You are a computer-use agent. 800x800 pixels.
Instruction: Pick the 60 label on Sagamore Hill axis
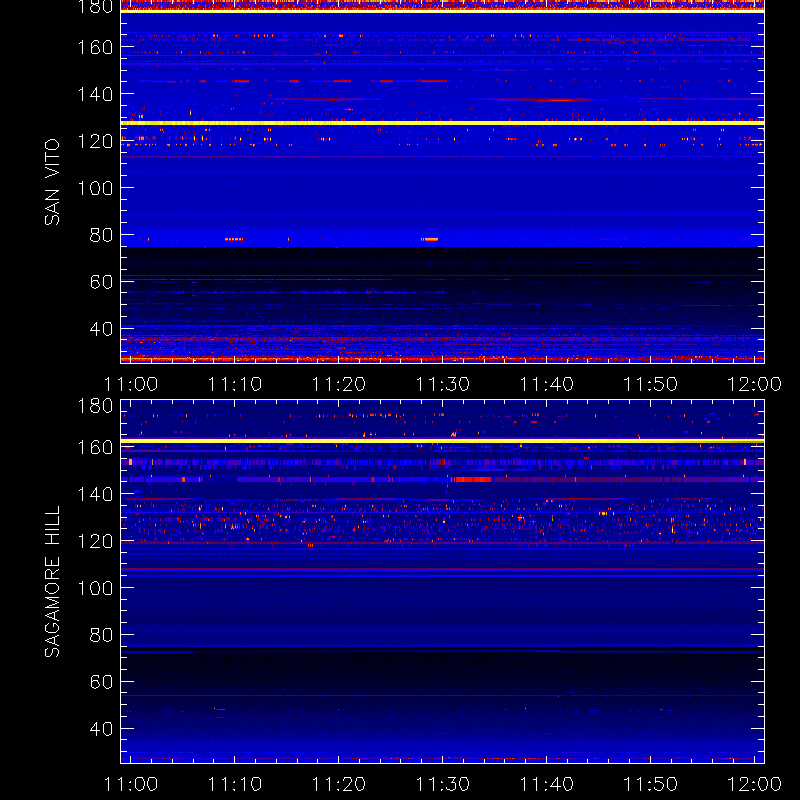pos(101,682)
